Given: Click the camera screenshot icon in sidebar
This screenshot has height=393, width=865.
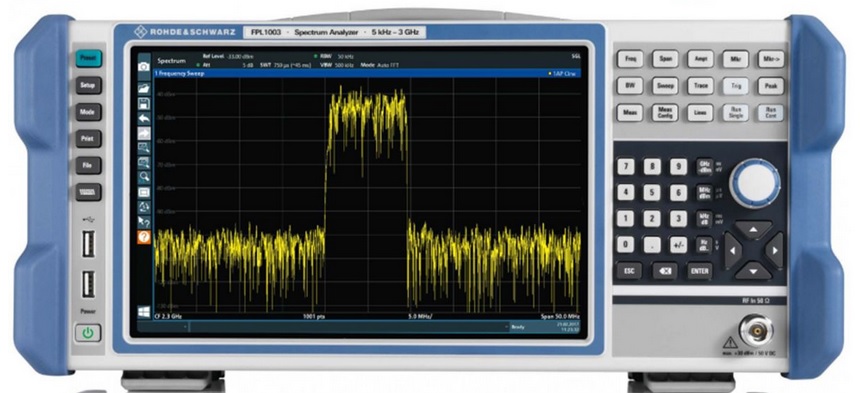Looking at the screenshot, I should coord(144,66).
